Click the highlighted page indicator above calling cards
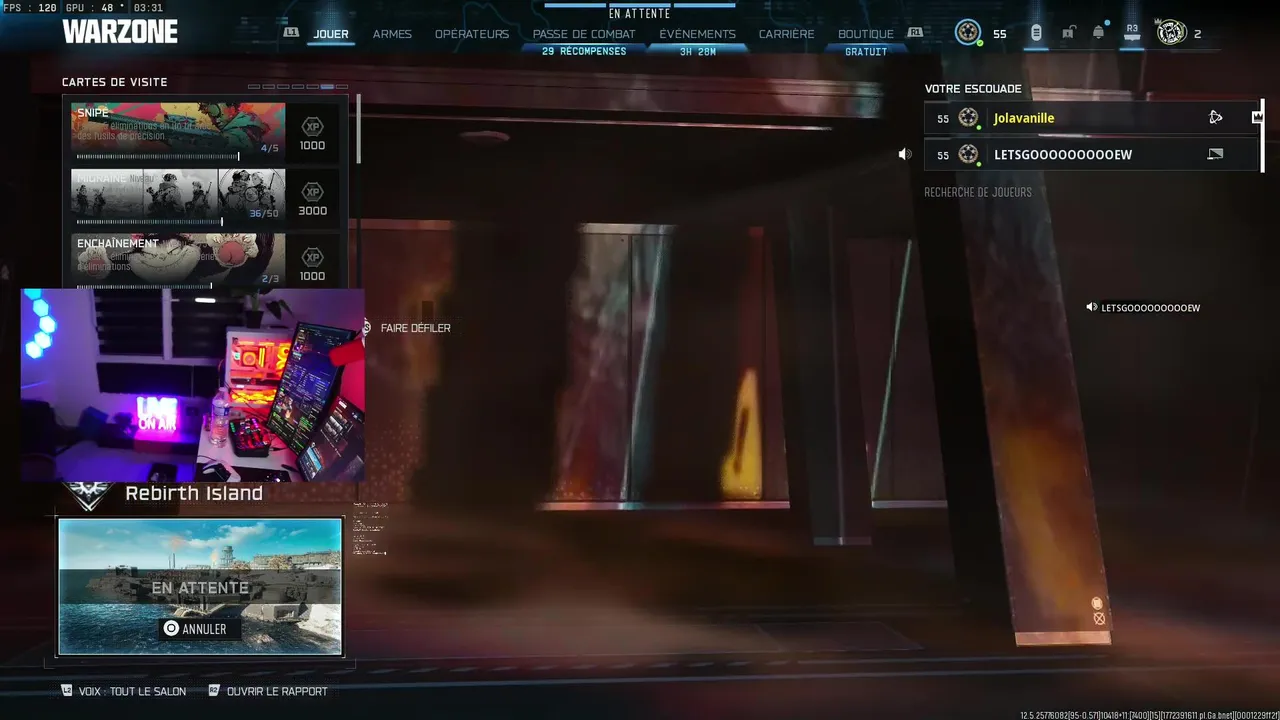The width and height of the screenshot is (1280, 720). [x=327, y=87]
